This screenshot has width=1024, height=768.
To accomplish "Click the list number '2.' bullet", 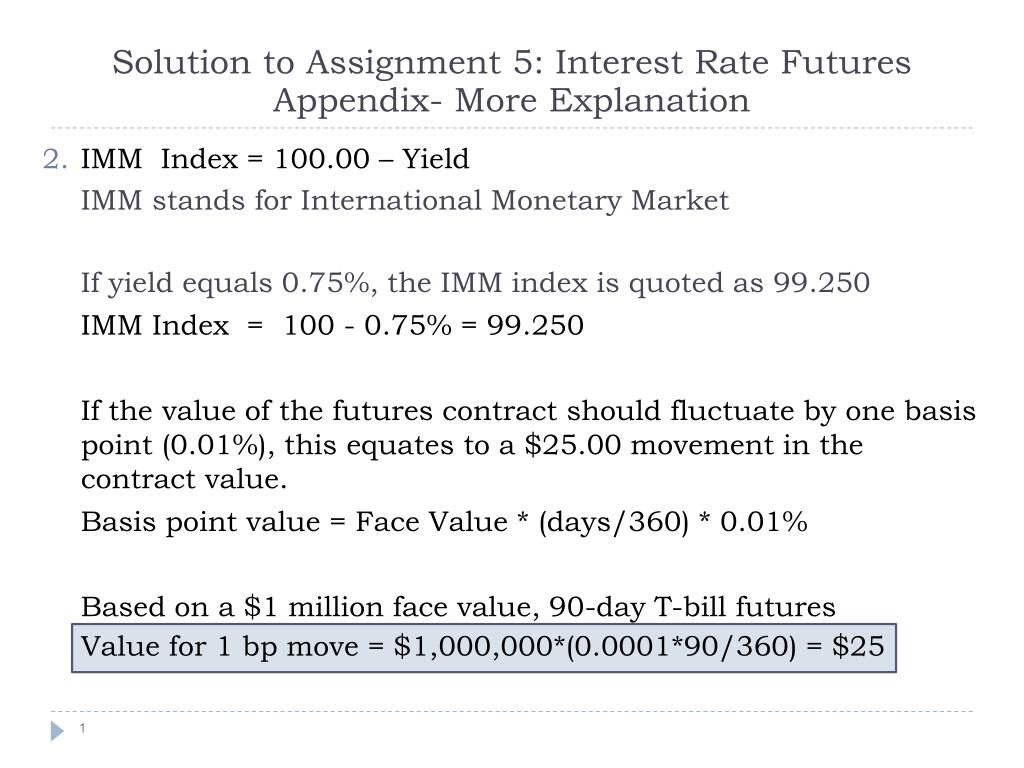I will click(56, 159).
